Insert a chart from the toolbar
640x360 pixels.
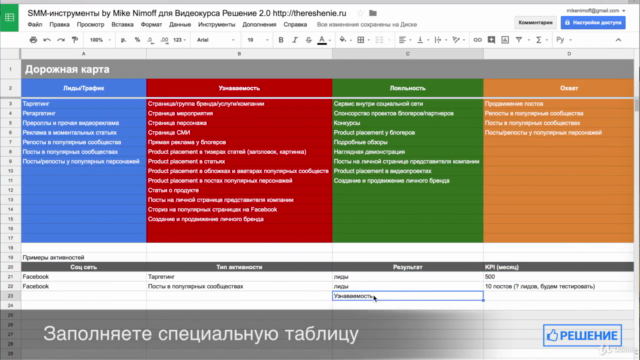(x=505, y=40)
